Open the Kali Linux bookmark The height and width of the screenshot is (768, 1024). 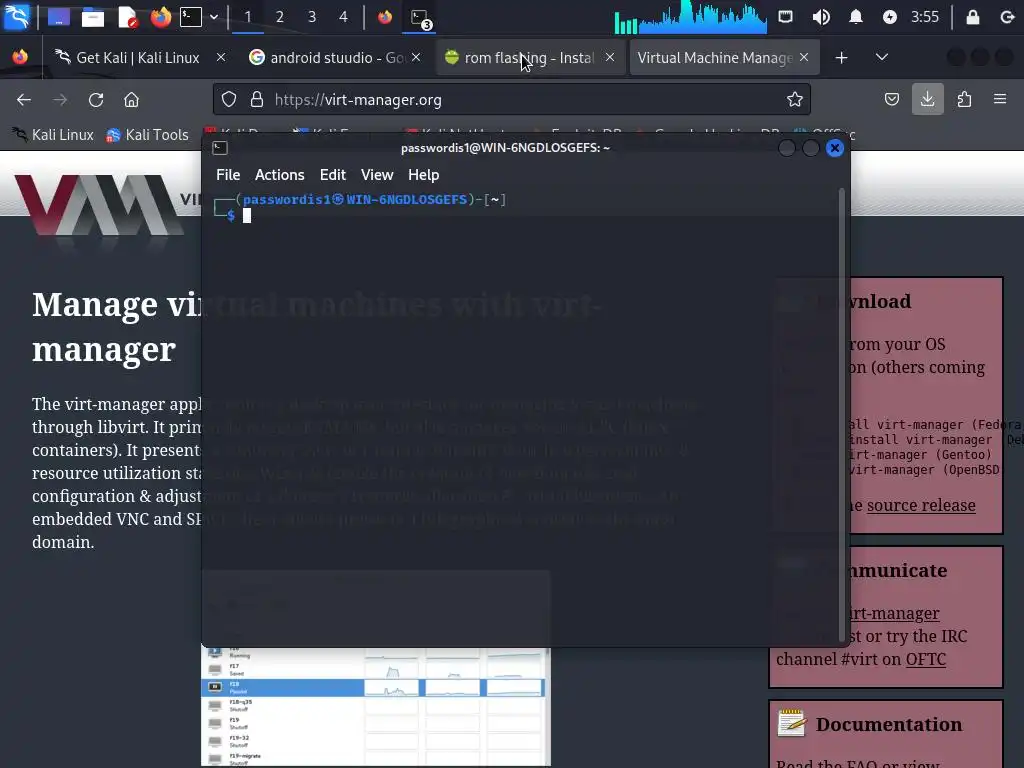[54, 135]
